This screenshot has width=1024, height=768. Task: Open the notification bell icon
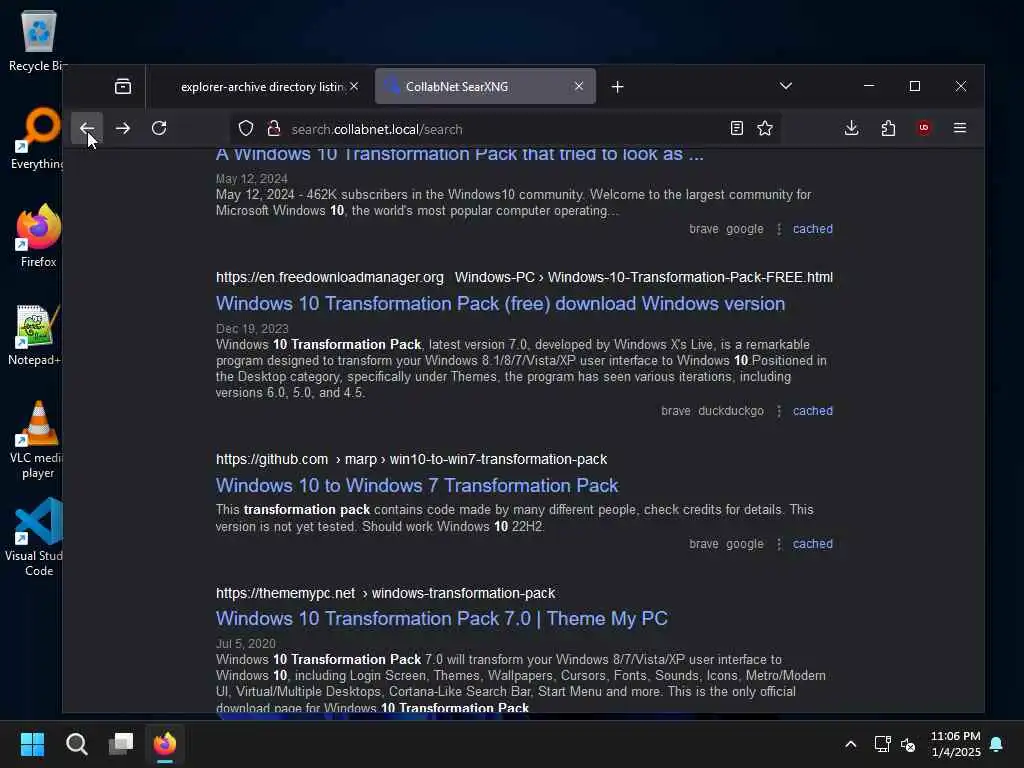pyautogui.click(x=997, y=744)
